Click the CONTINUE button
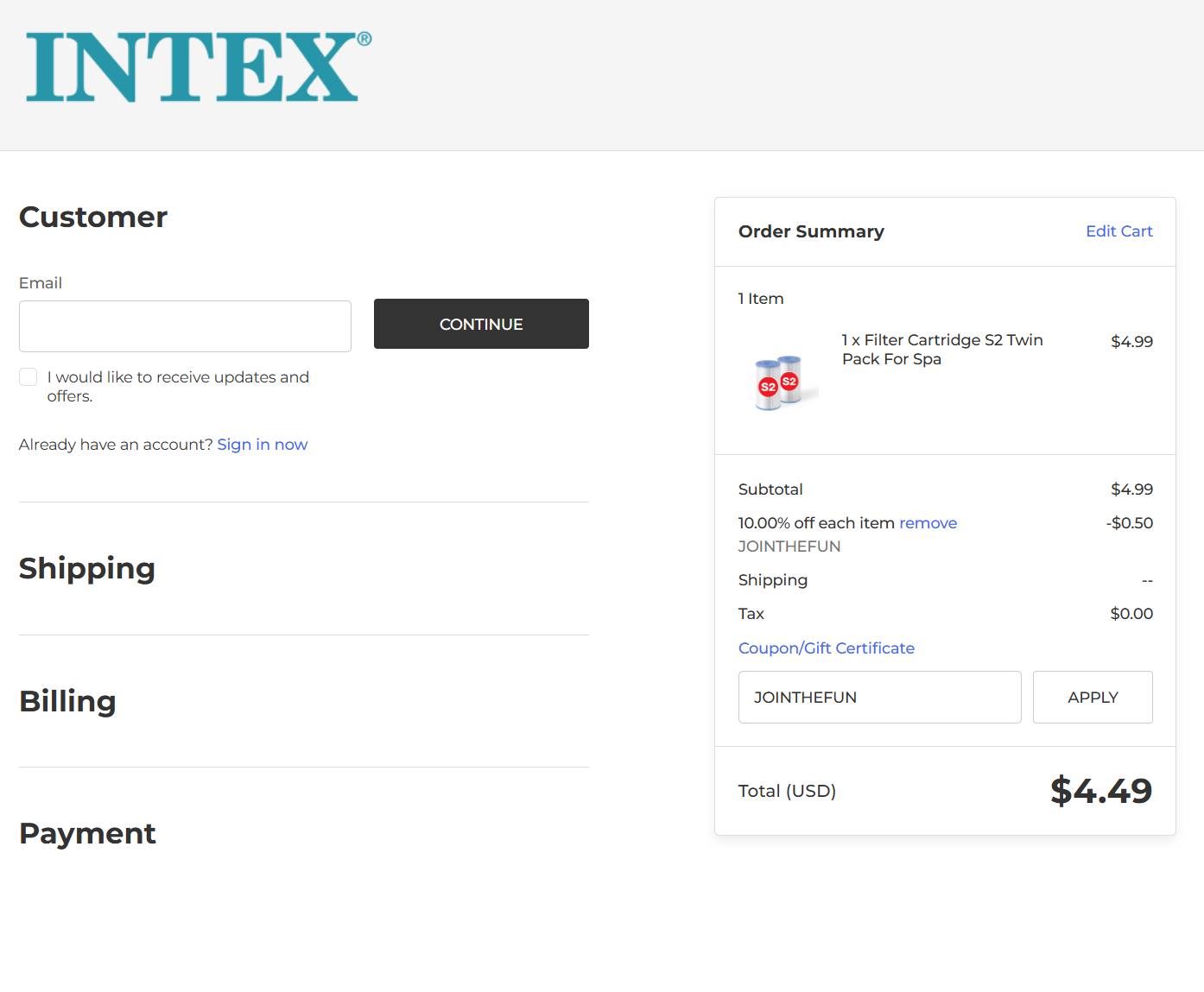Viewport: 1204px width, 992px height. click(480, 324)
